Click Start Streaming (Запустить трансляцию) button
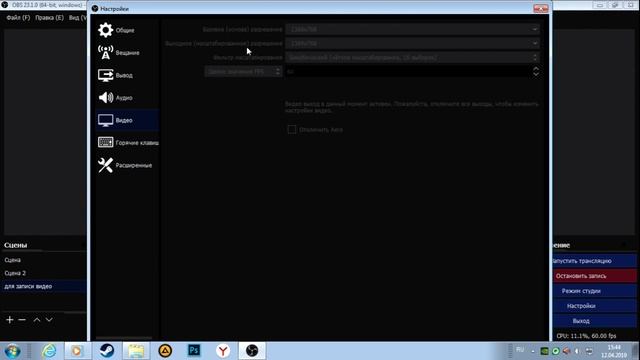This screenshot has width=640, height=360. (x=594, y=261)
